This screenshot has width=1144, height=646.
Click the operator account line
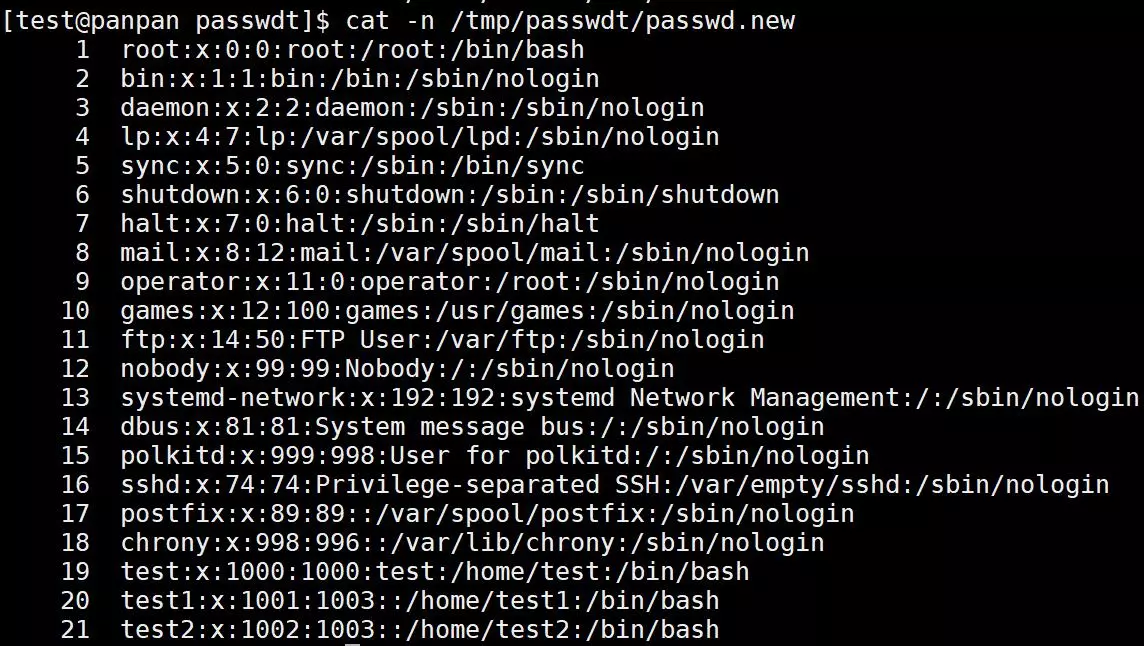[449, 282]
